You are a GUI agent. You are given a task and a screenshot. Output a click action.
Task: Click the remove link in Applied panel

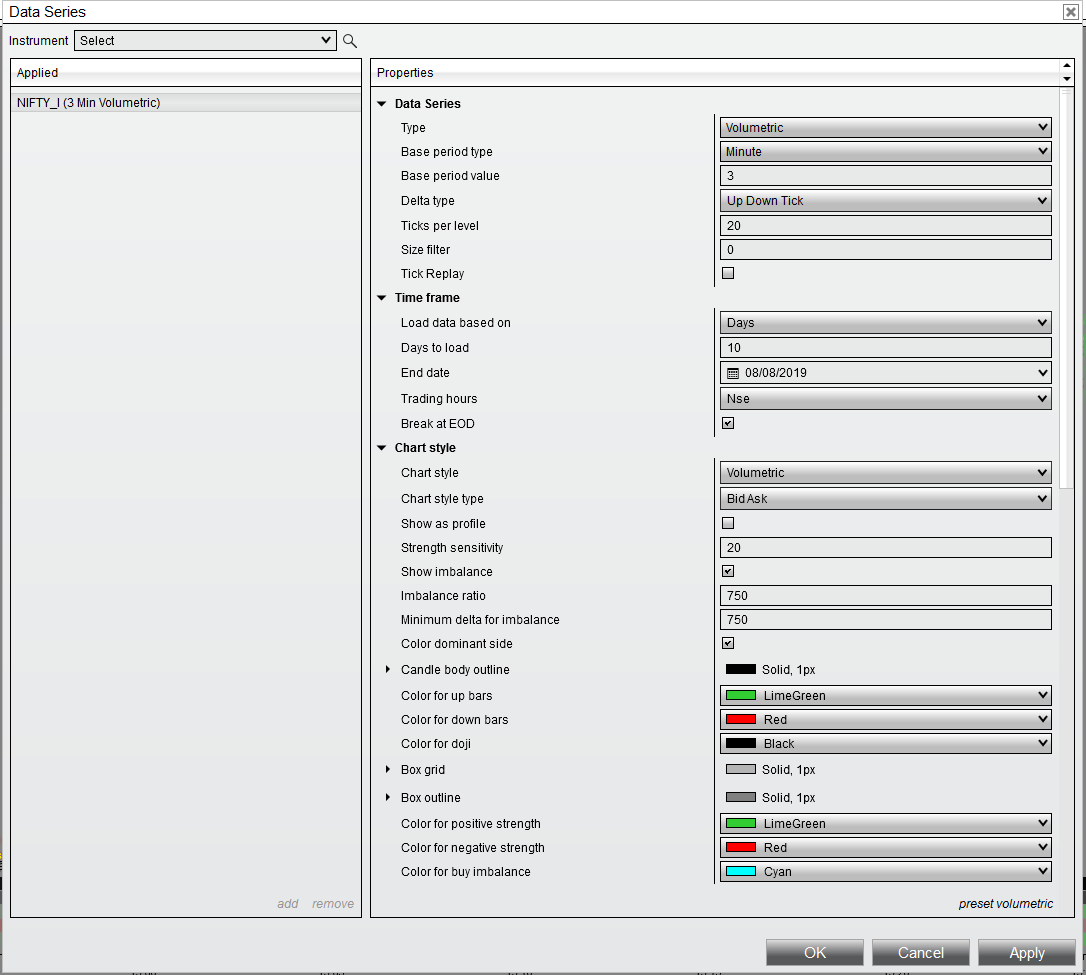pos(332,904)
